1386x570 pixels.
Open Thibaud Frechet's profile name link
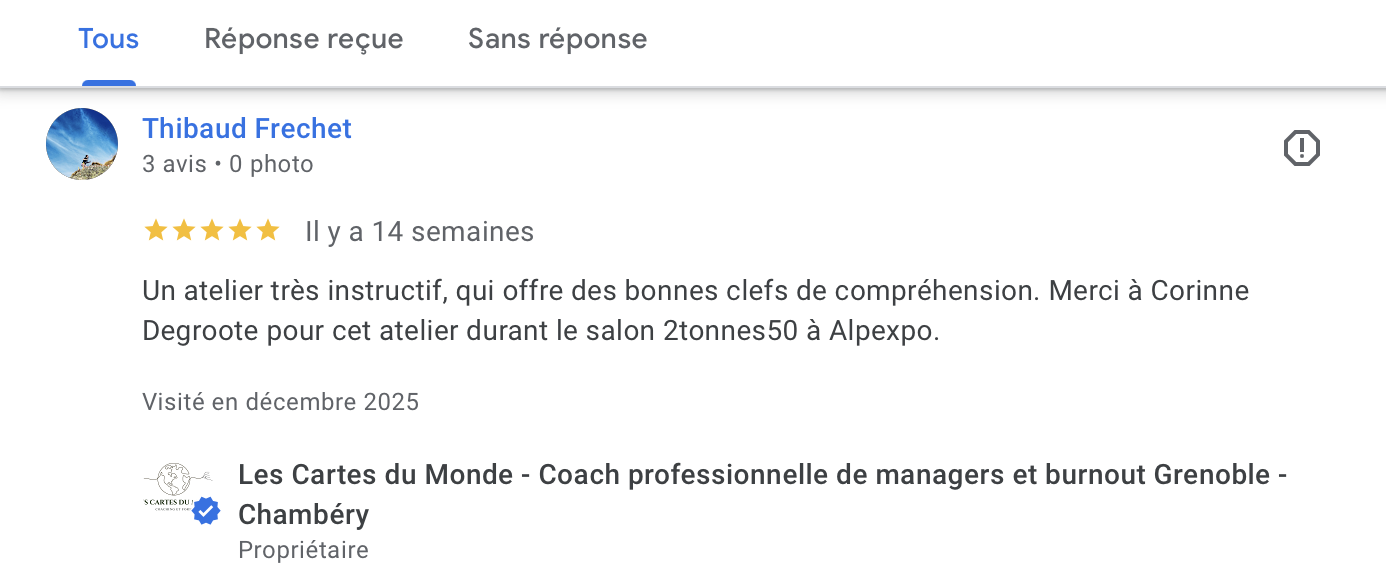pos(247,129)
